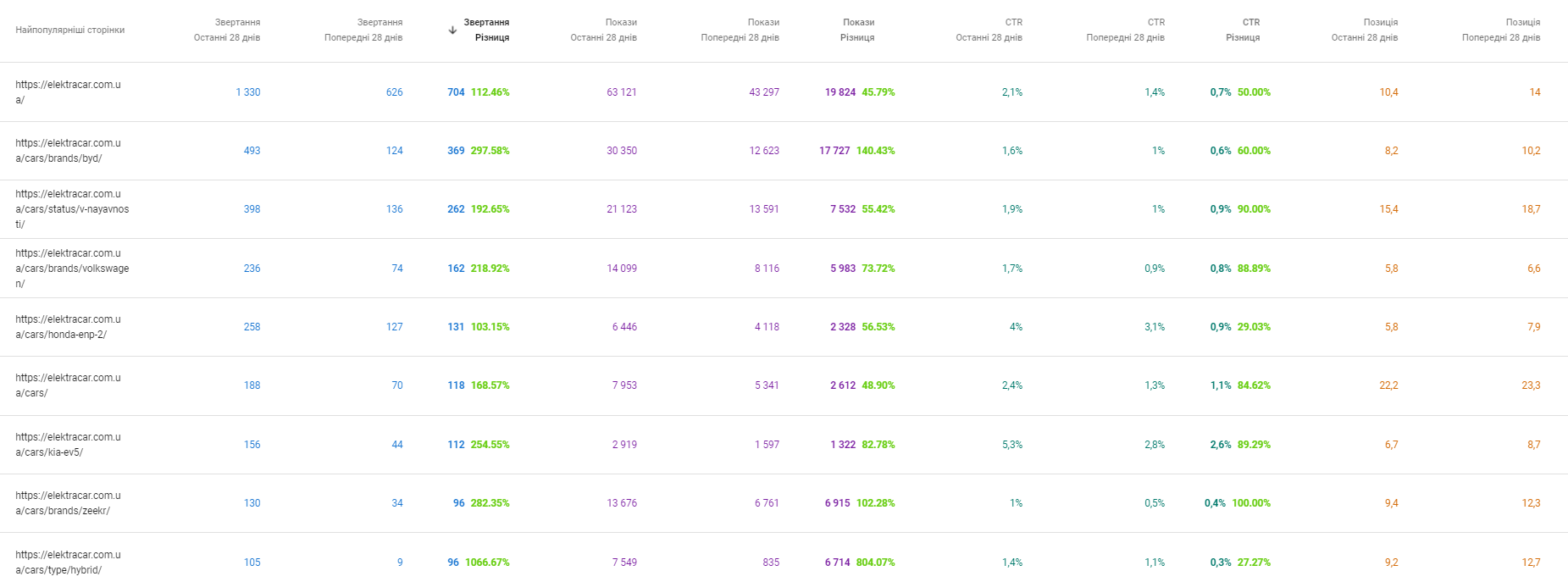Click "CTR Різниця" column header
The width and height of the screenshot is (1568, 582).
pyautogui.click(x=1242, y=30)
